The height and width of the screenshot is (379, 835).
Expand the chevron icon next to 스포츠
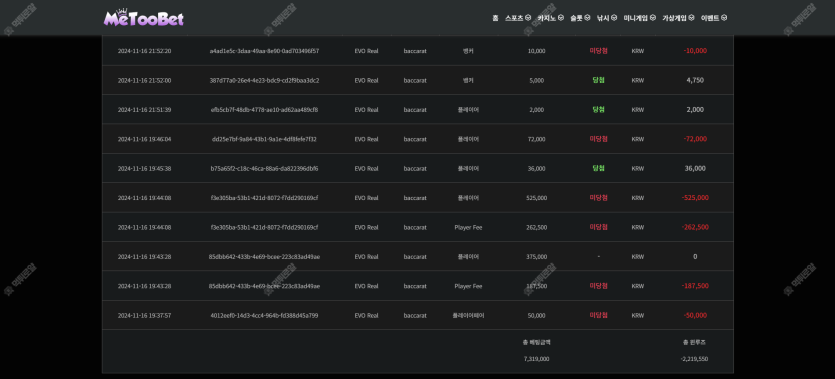point(528,18)
